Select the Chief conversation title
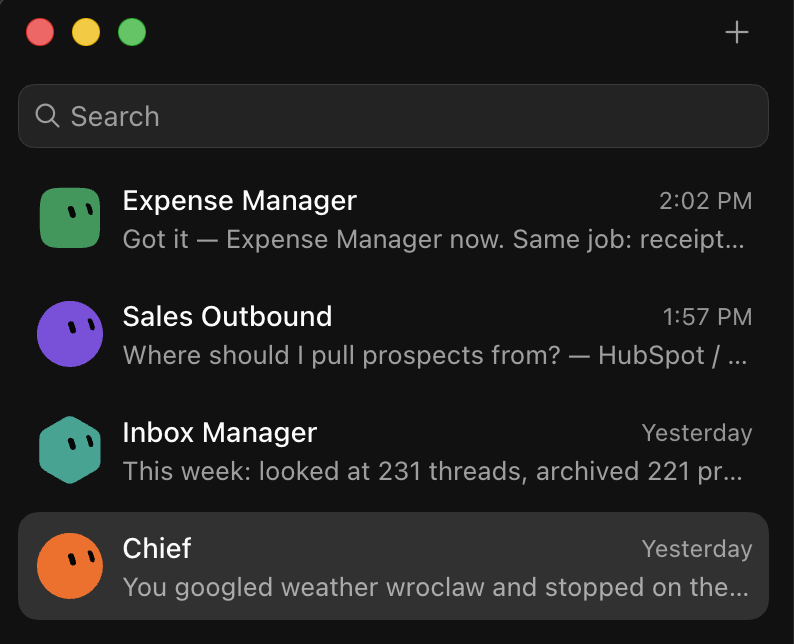 157,548
